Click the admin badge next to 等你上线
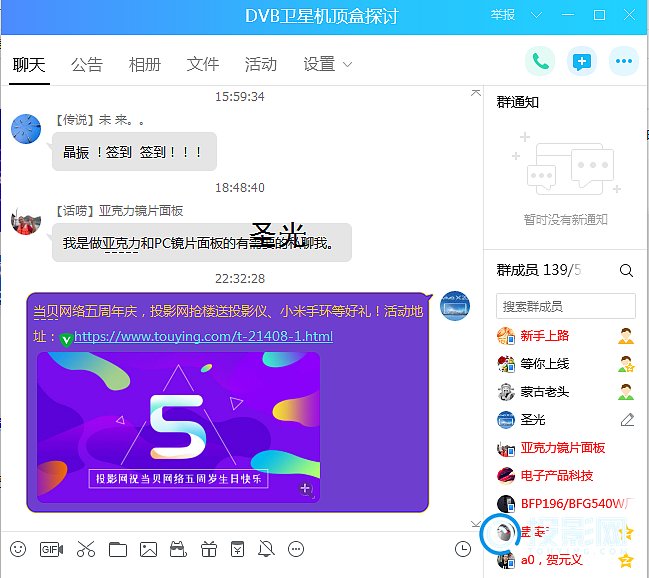This screenshot has width=649, height=578. [x=625, y=364]
